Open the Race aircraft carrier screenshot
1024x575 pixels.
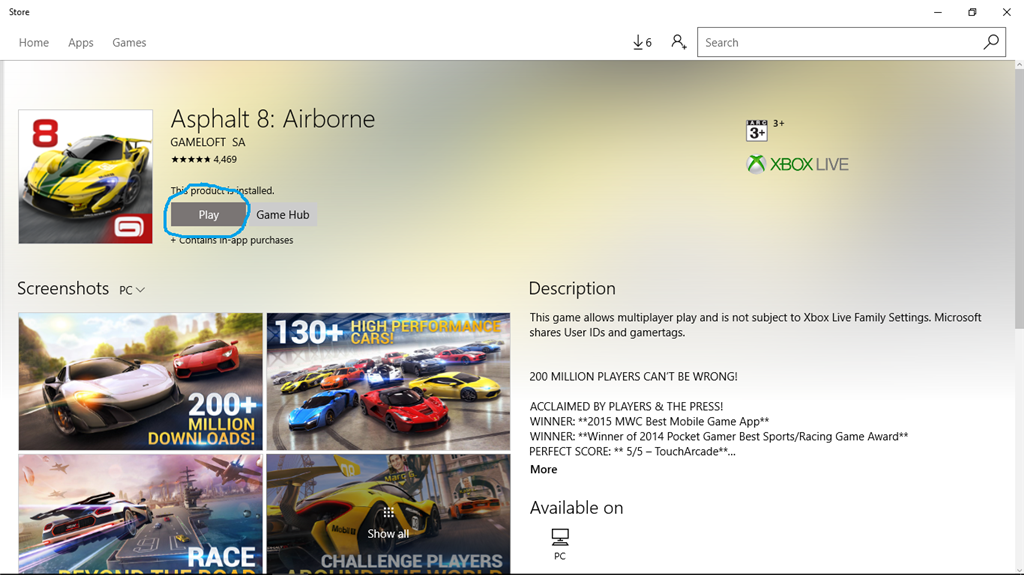click(x=140, y=514)
